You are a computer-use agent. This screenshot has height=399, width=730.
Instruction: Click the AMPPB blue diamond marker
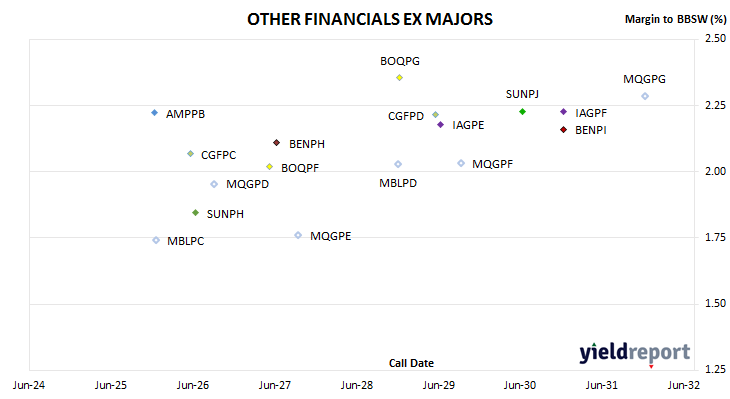coord(155,113)
